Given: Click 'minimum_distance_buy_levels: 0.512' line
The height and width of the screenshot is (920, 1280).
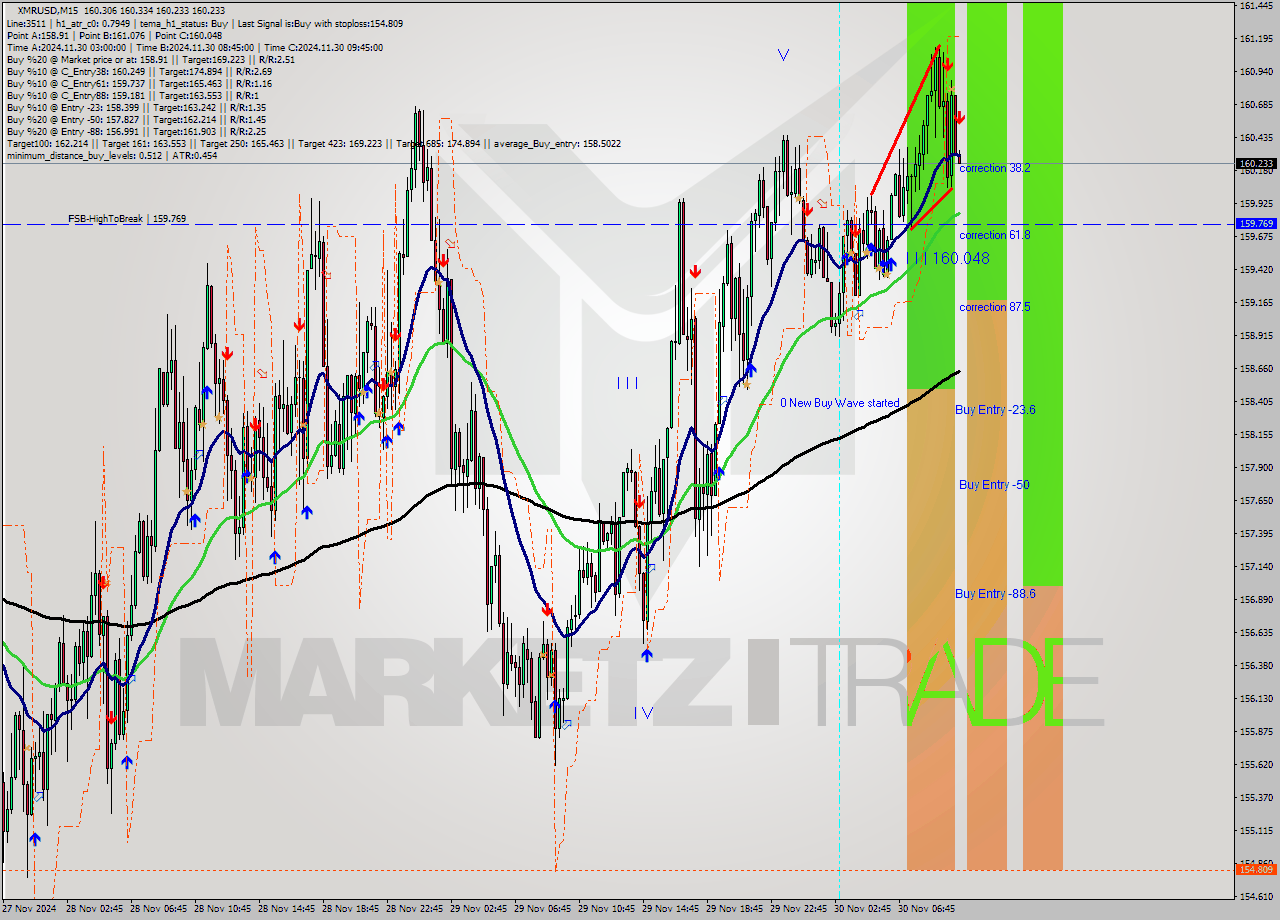Looking at the screenshot, I should [112, 155].
